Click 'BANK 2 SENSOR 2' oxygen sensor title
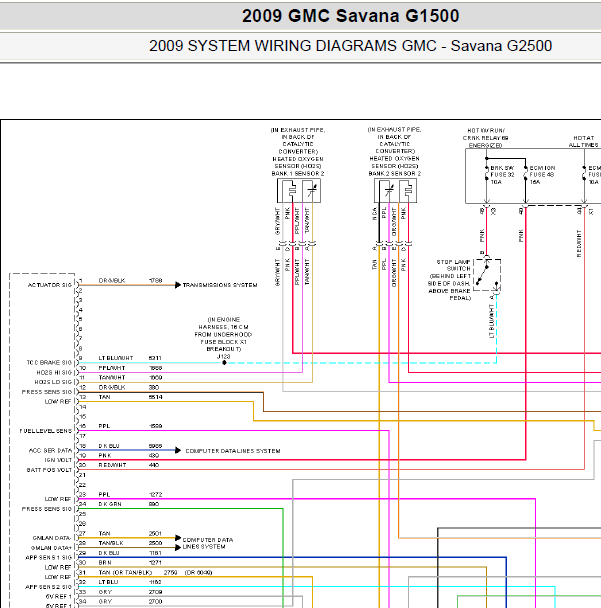The width and height of the screenshot is (601, 608). pos(395,174)
